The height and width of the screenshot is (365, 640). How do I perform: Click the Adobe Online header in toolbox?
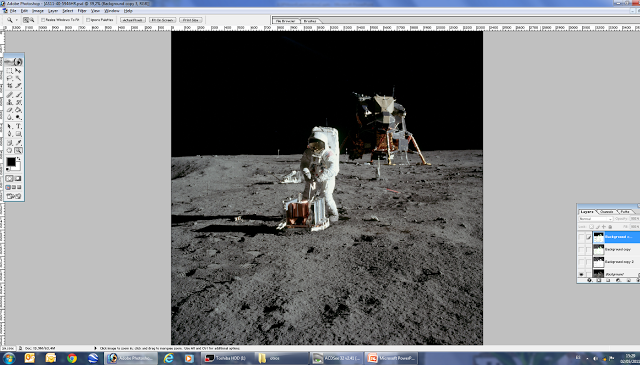pyautogui.click(x=14, y=62)
